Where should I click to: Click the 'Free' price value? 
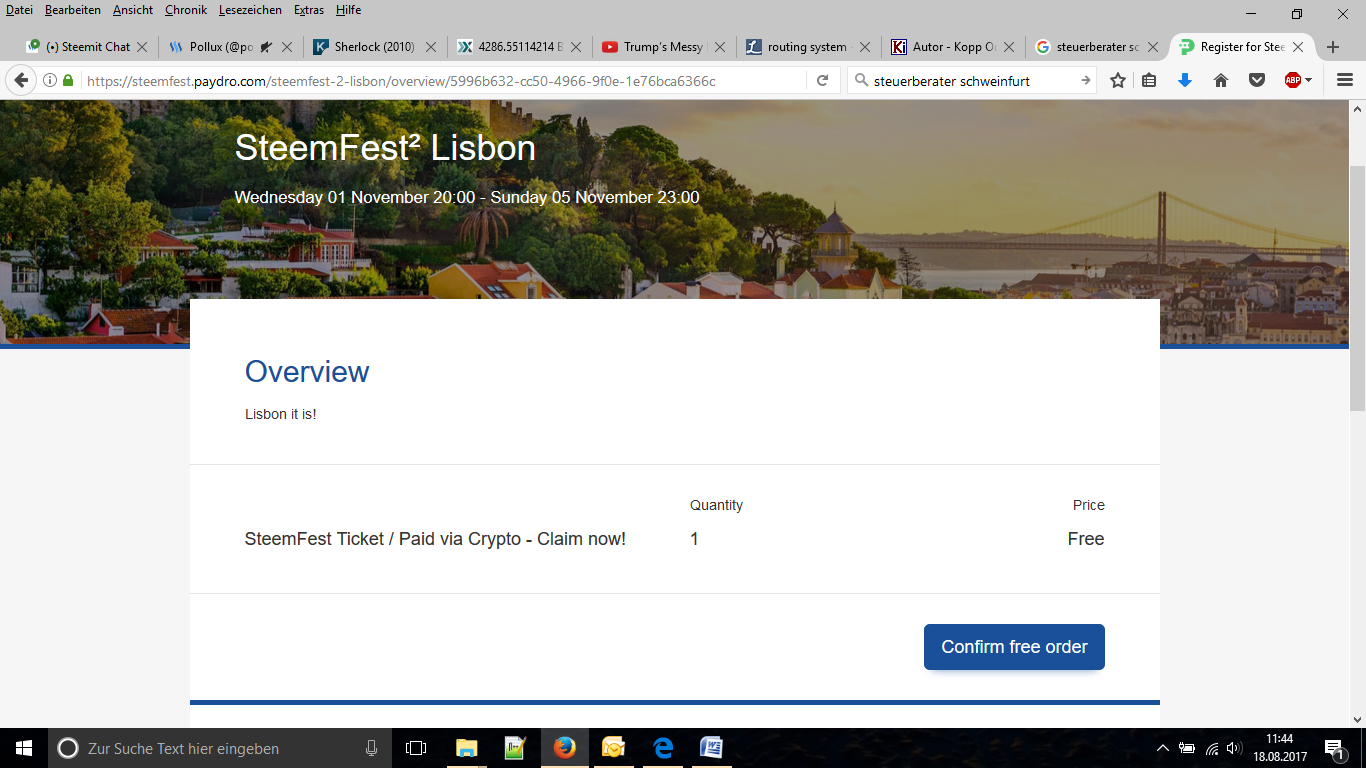point(1086,539)
